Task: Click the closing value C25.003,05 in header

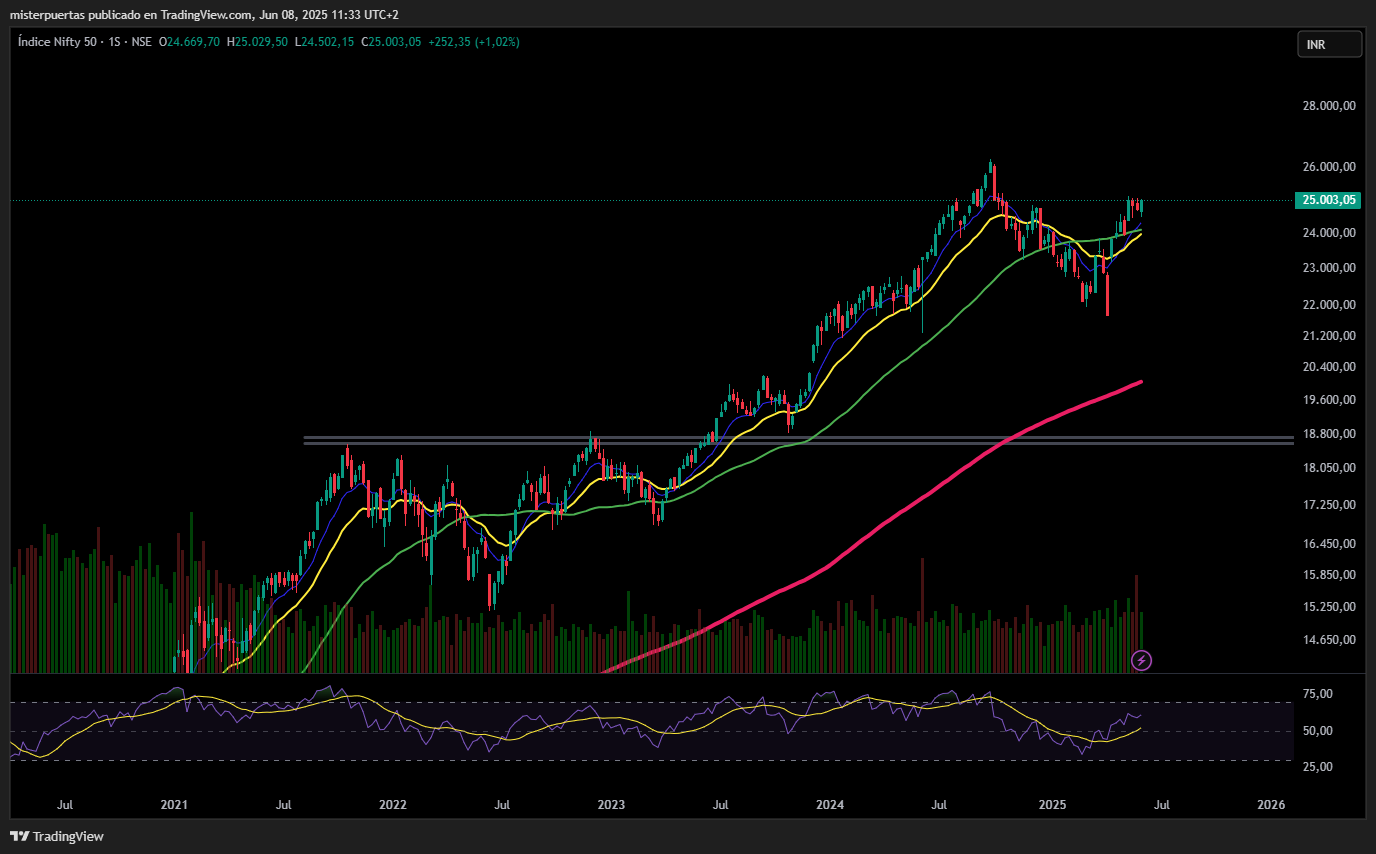Action: coord(391,42)
